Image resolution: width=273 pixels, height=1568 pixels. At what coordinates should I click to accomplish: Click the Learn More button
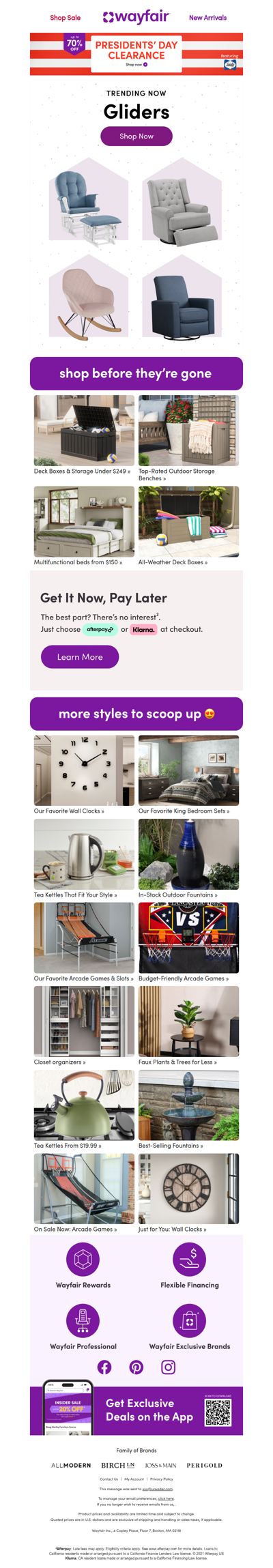pos(80,657)
